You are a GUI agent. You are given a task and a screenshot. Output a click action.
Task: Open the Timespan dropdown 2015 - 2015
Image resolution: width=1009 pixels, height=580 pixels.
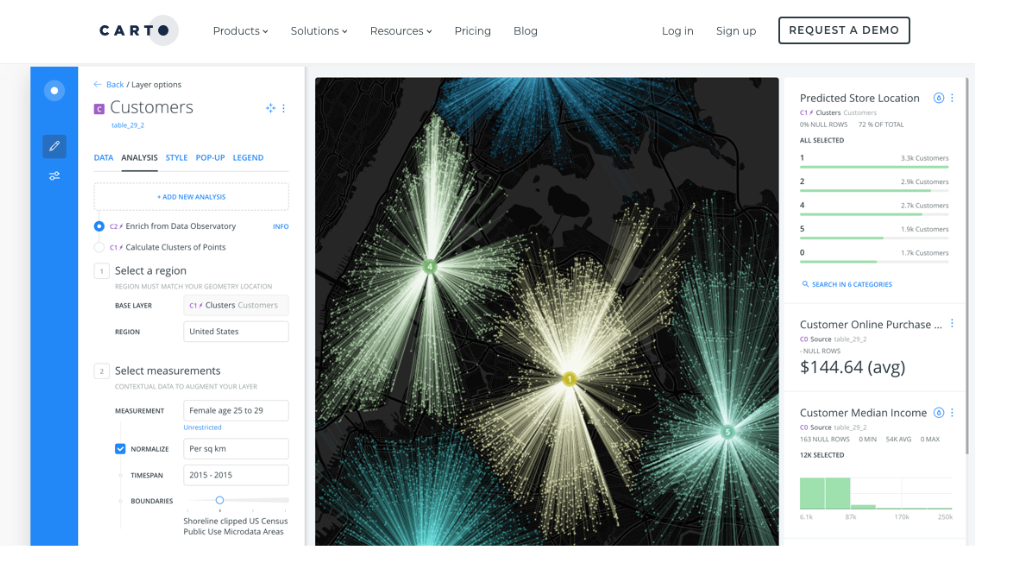tap(236, 475)
